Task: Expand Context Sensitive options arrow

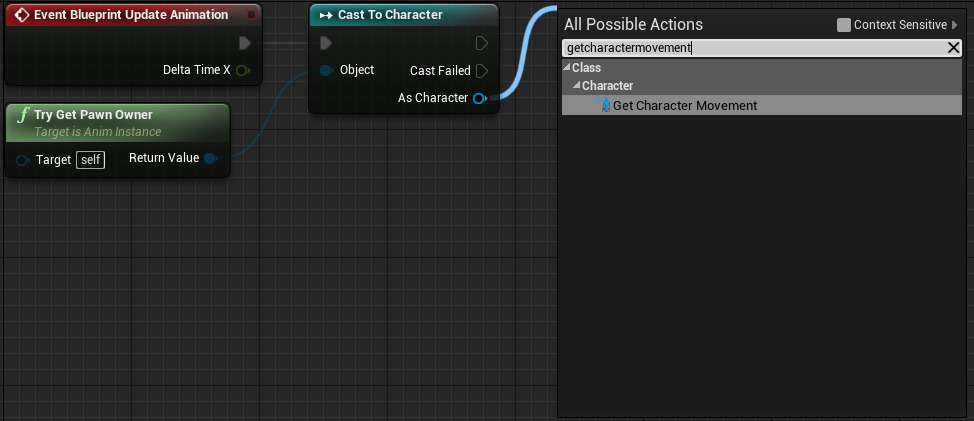Action: (955, 25)
